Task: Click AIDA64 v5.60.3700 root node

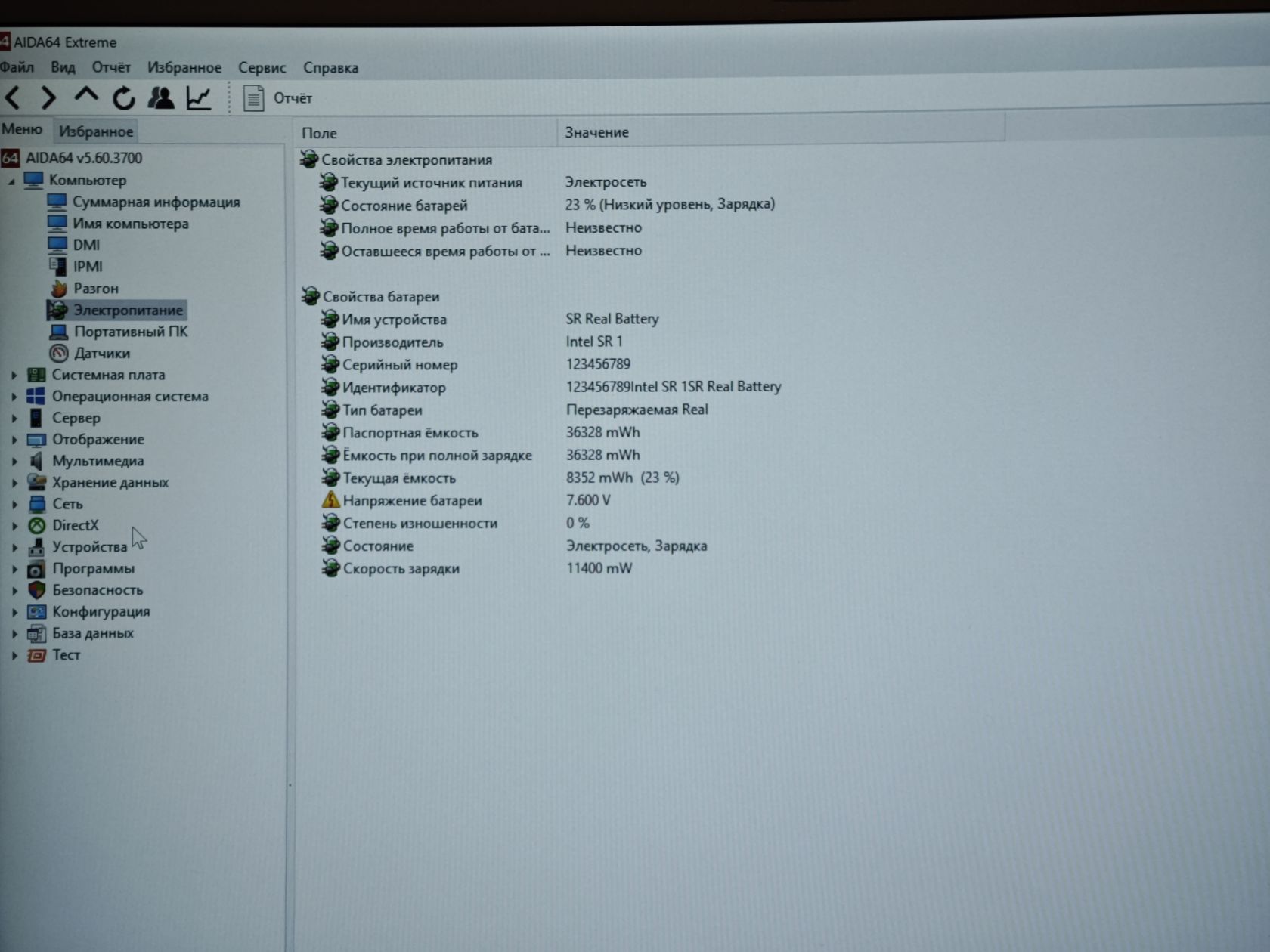Action: tap(84, 158)
